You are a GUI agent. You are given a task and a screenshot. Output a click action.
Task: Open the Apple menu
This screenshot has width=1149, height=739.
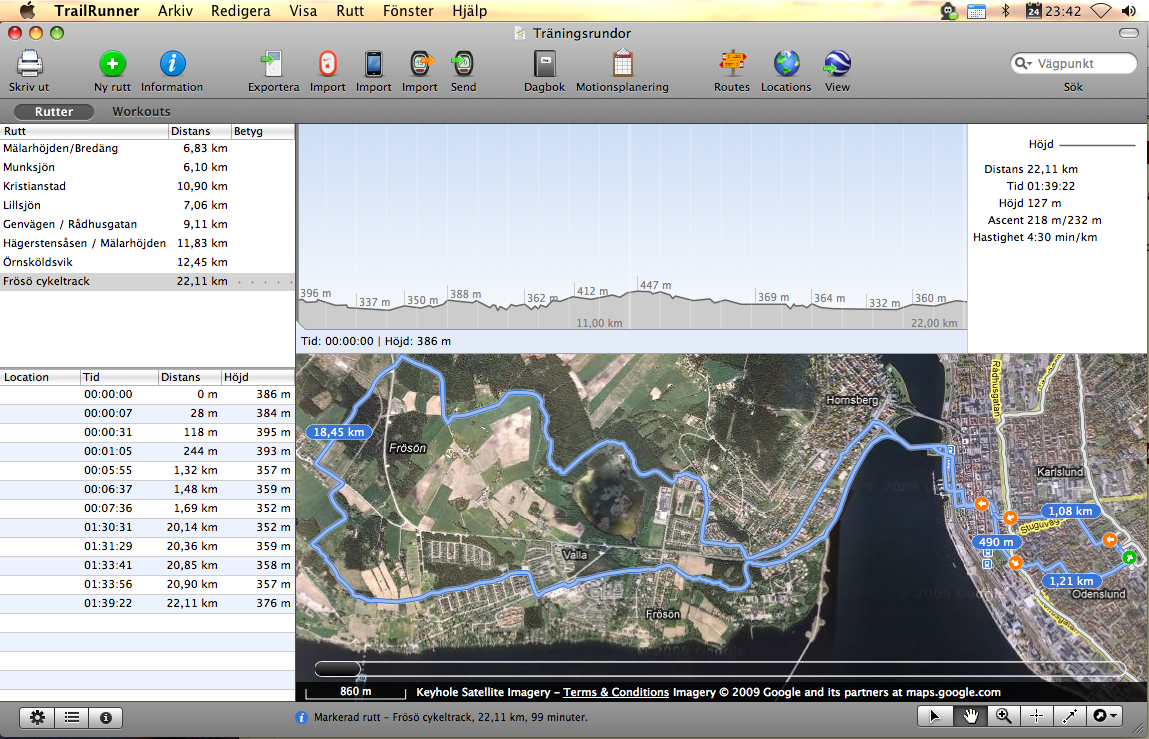[x=27, y=10]
